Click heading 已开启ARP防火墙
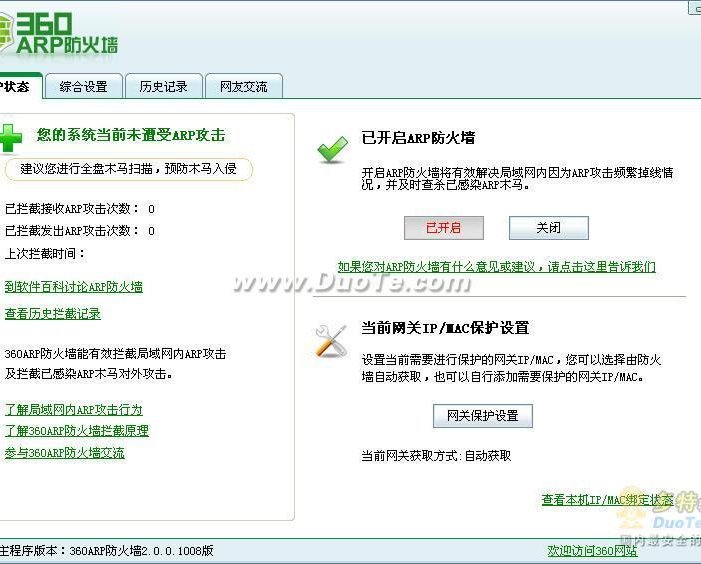 click(418, 138)
